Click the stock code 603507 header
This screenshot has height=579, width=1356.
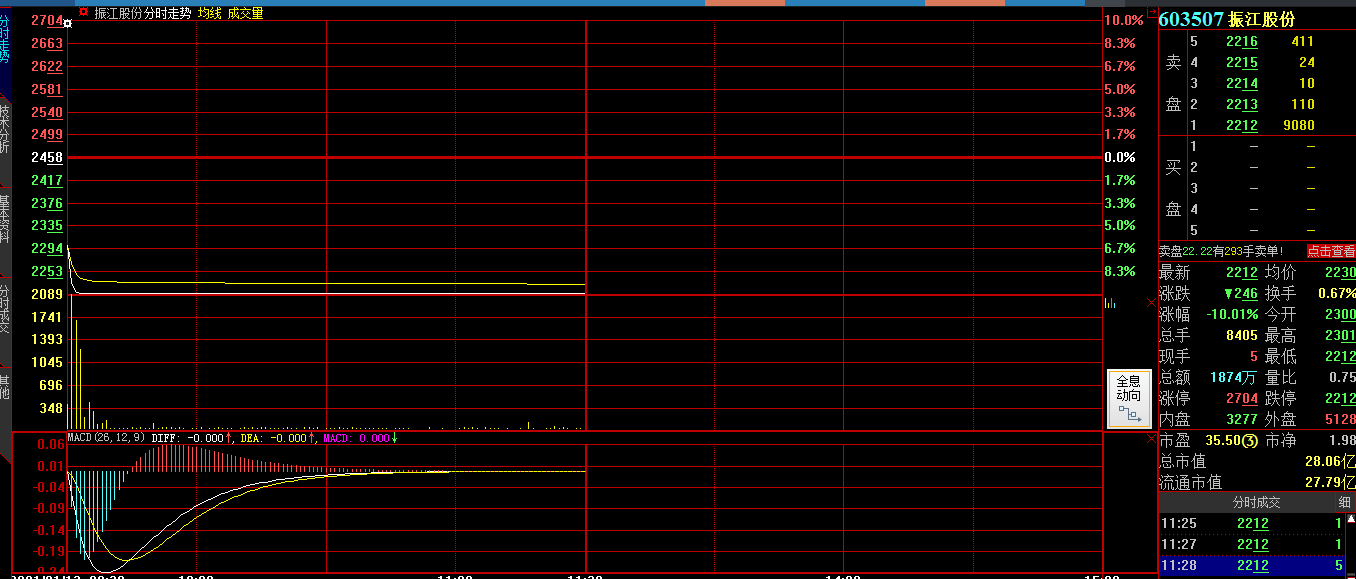1190,19
